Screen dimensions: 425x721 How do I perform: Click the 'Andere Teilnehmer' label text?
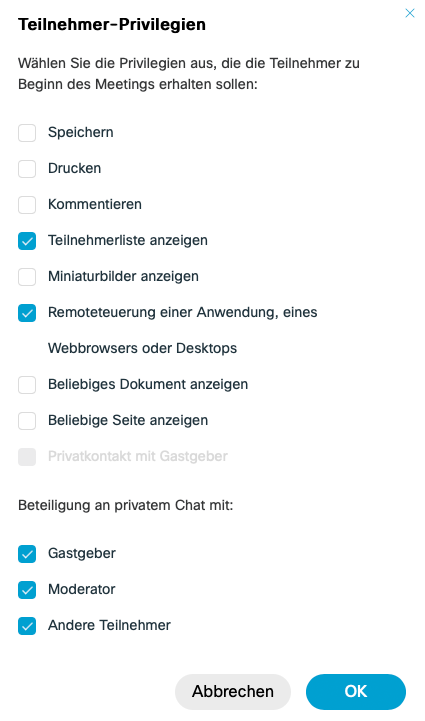click(109, 625)
